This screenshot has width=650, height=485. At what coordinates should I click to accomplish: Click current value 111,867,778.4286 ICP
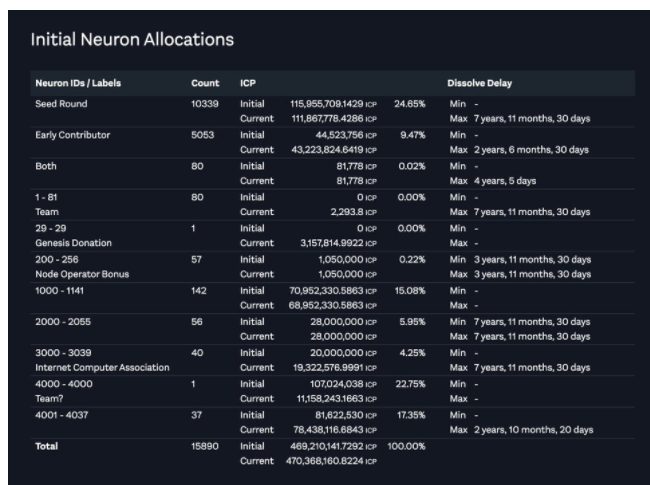334,119
